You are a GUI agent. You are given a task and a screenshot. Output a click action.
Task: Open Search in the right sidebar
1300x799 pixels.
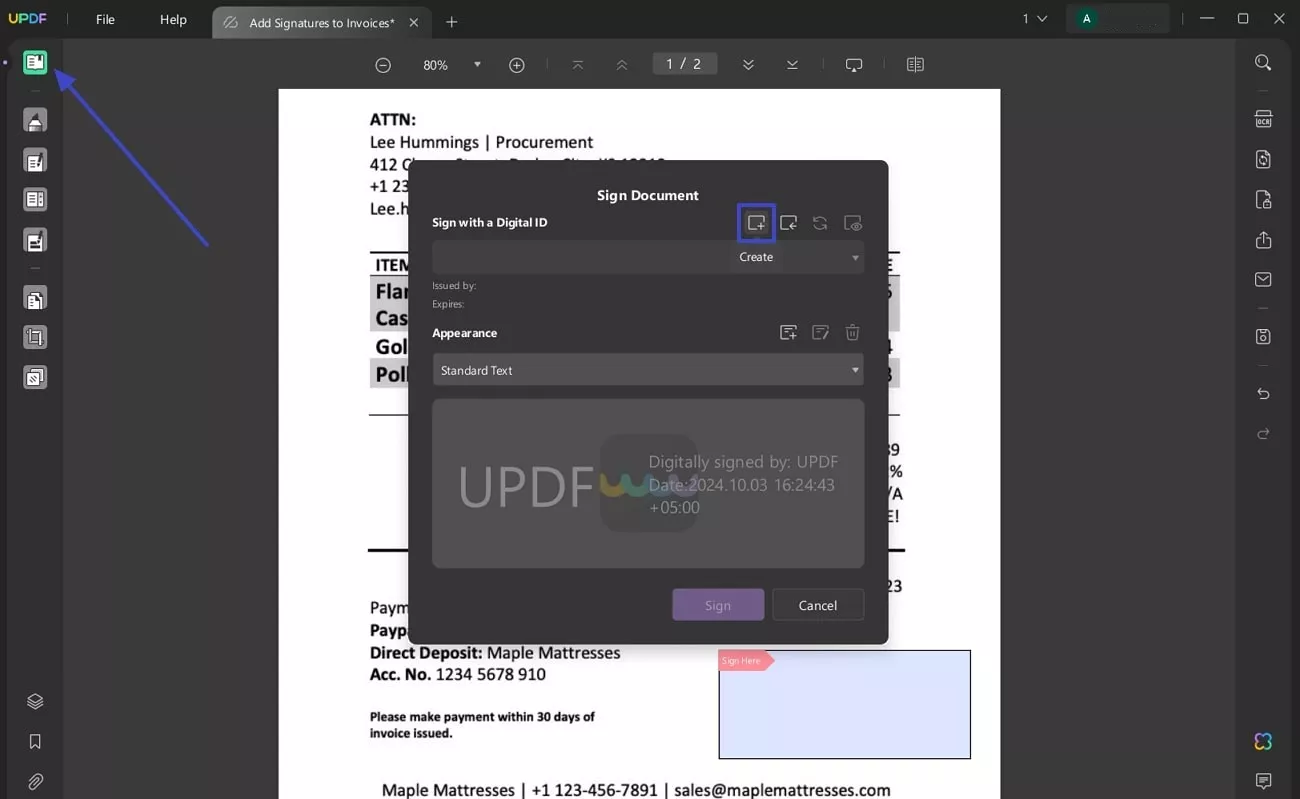coord(1263,63)
